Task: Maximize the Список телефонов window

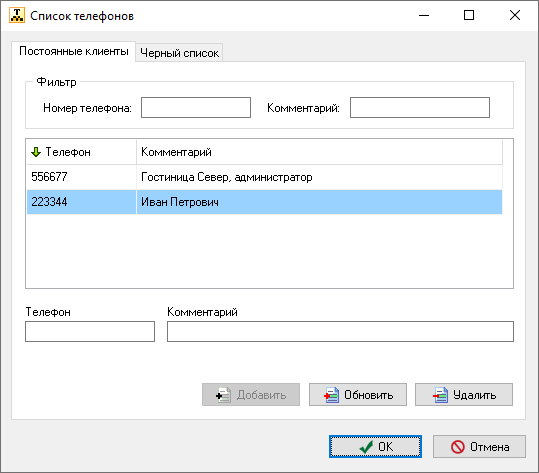Action: pos(469,15)
